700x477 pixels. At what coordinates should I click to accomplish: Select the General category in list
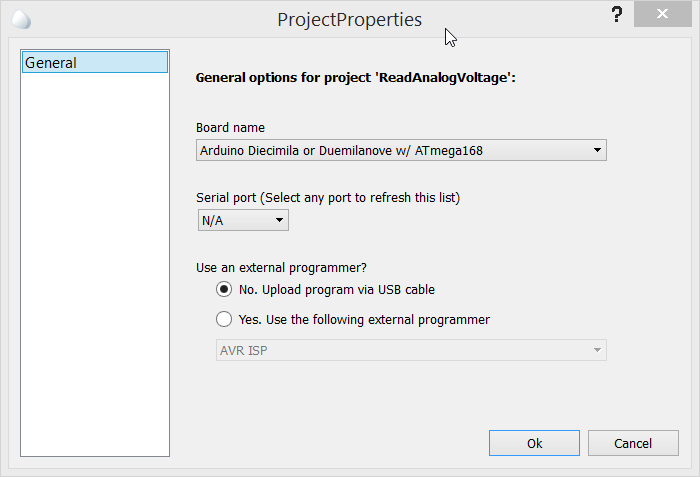[x=95, y=62]
